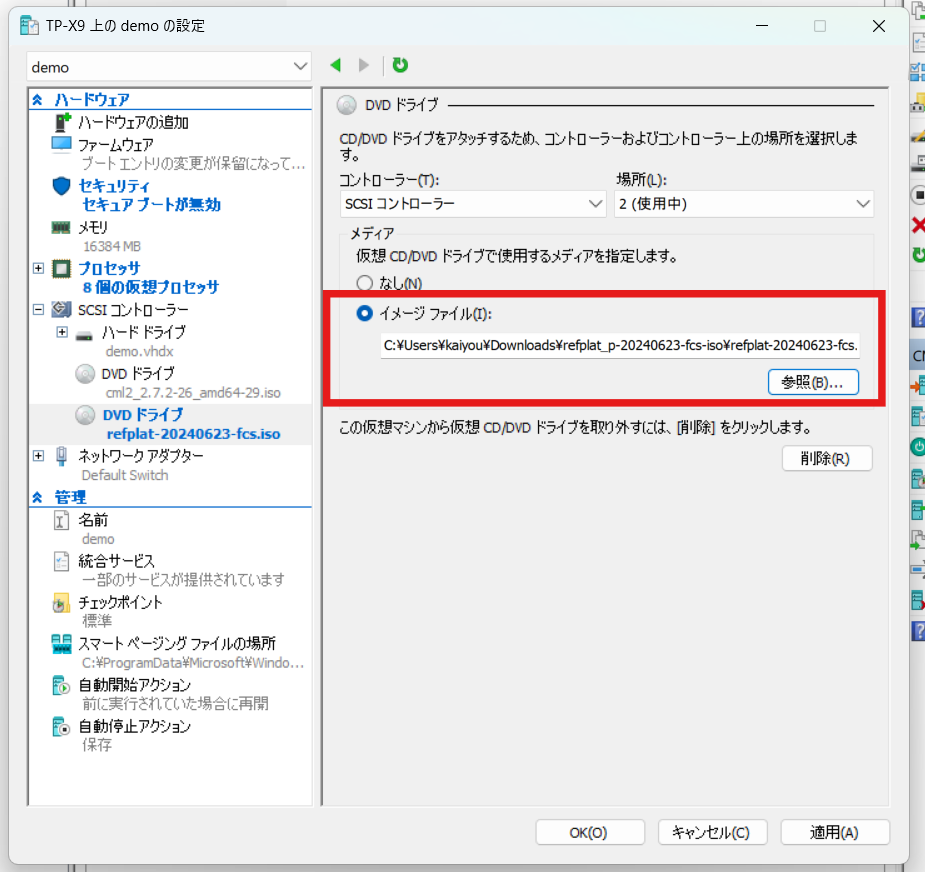Click the セキュリティ shield icon

[61, 186]
